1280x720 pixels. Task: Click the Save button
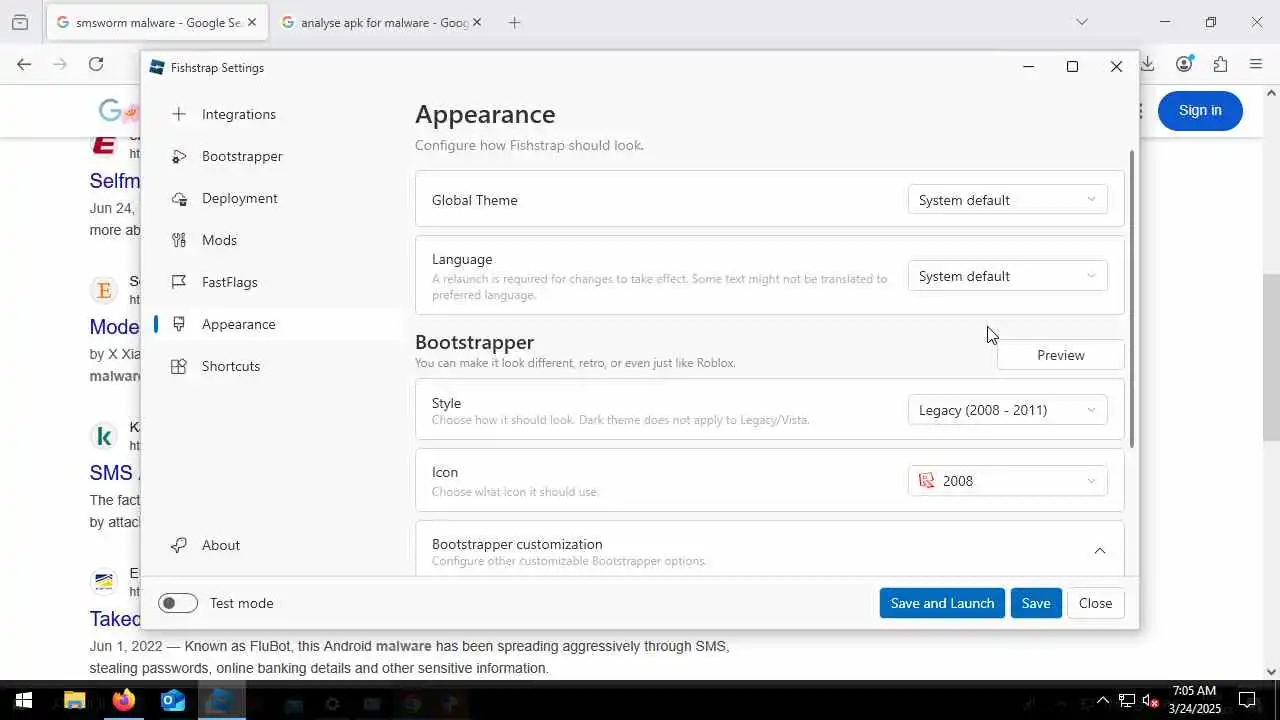coord(1036,603)
